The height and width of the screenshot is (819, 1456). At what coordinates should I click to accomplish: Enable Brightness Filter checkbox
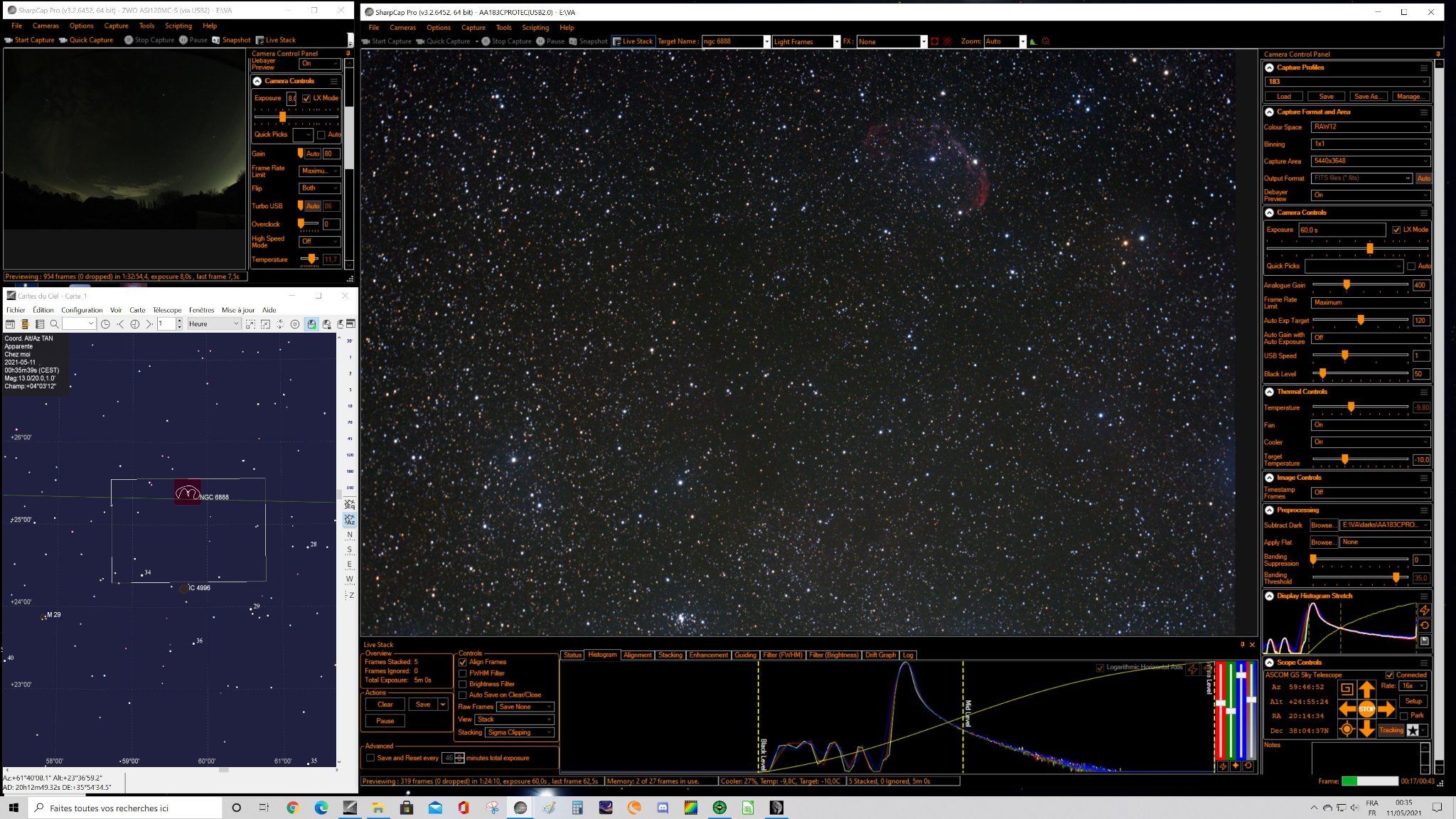(x=463, y=684)
